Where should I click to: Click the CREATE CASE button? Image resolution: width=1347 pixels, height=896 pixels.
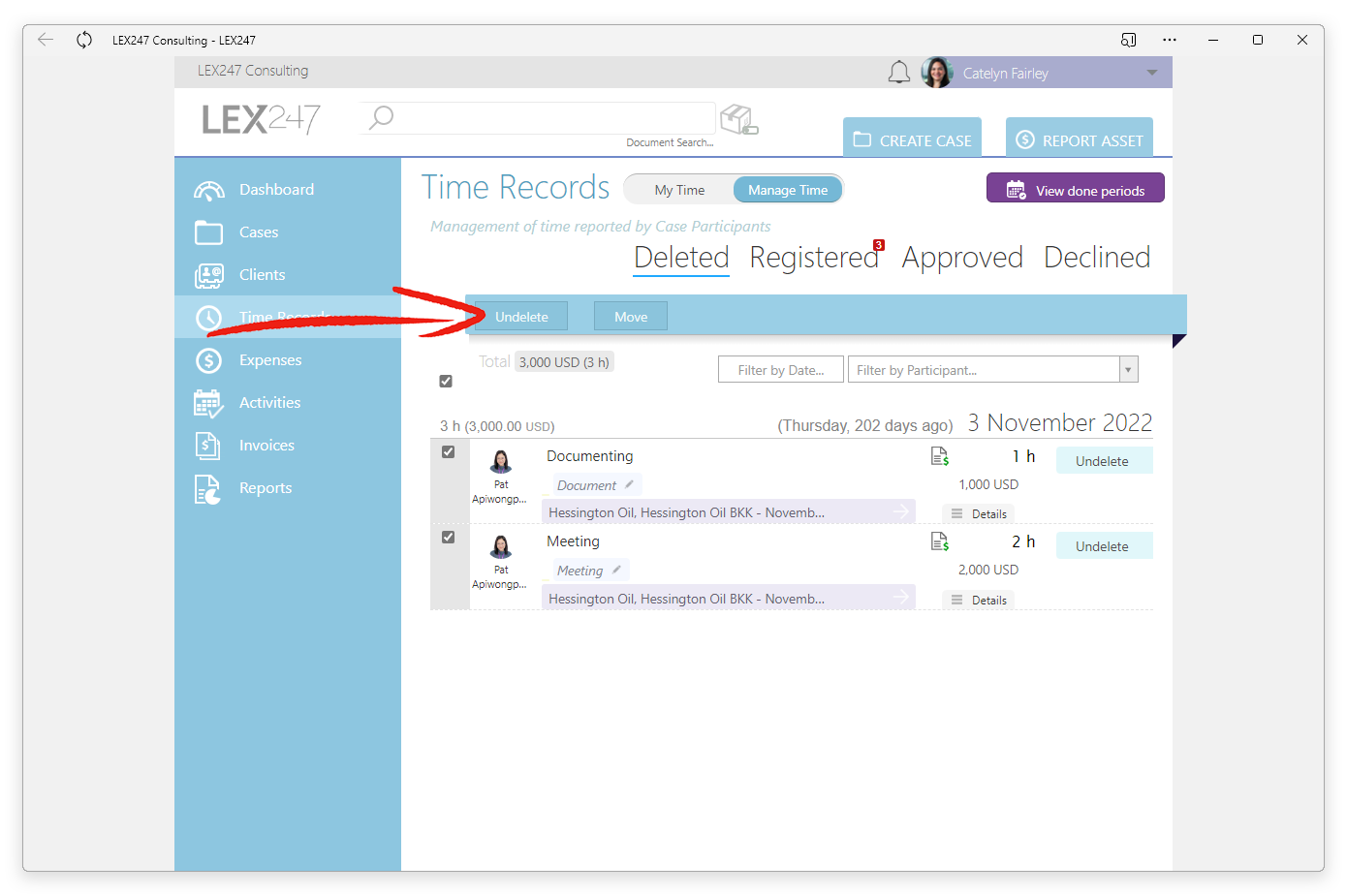912,138
